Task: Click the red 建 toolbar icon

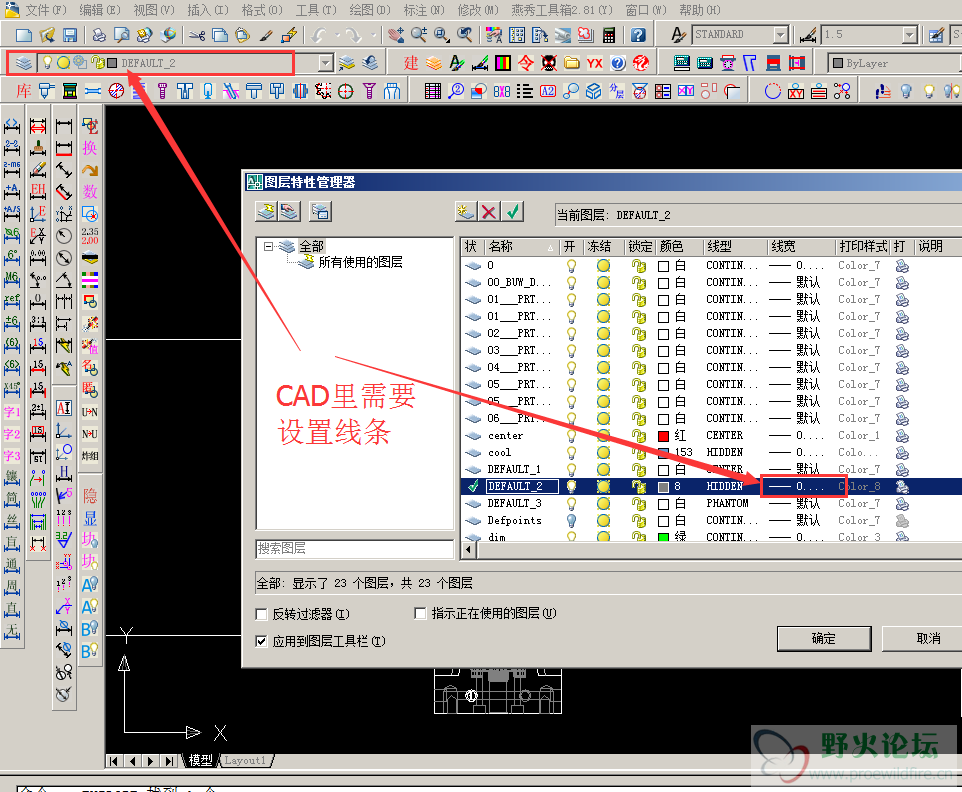Action: [410, 63]
